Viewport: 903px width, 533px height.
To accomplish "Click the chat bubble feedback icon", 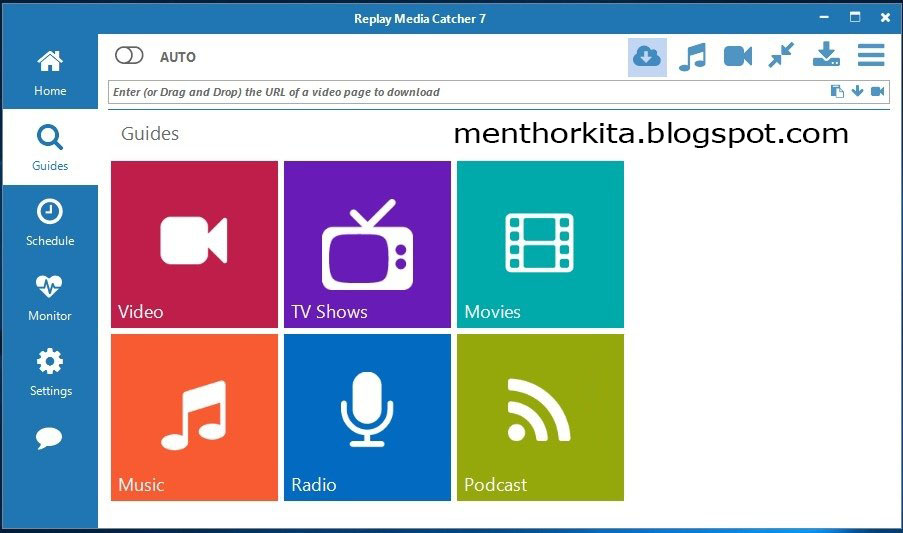I will (x=49, y=438).
